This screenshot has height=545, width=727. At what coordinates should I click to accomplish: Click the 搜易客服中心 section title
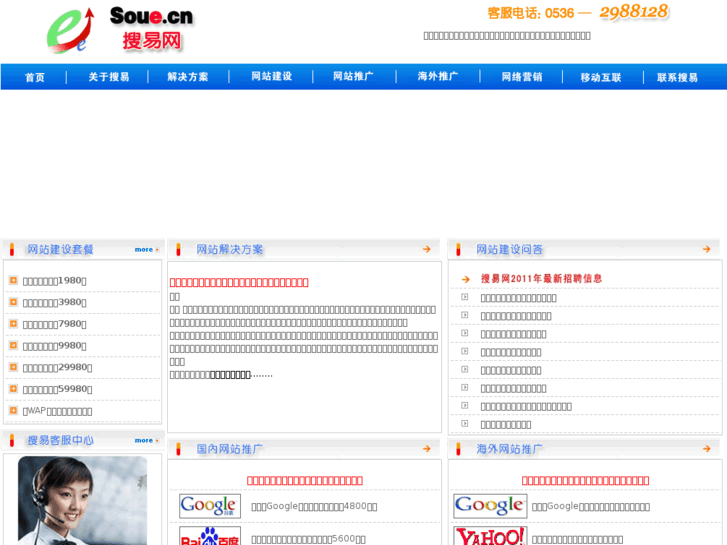coord(60,440)
